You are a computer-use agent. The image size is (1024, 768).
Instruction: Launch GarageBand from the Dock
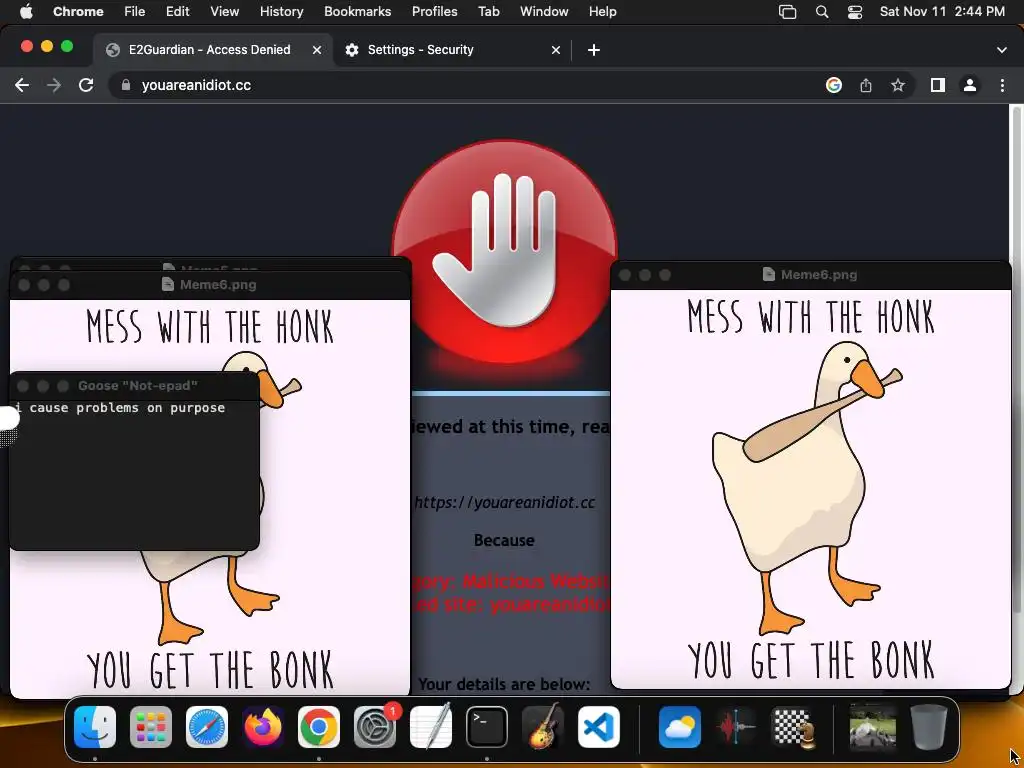[x=543, y=727]
